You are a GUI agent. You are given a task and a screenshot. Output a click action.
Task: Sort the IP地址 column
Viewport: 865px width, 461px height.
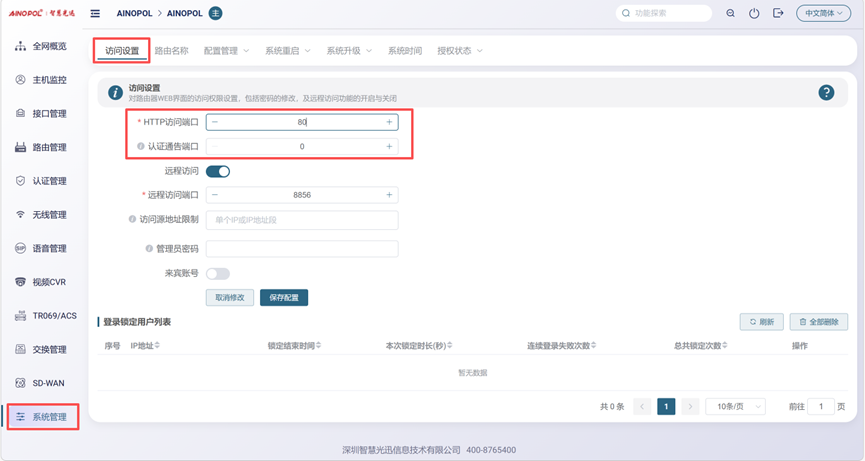pyautogui.click(x=157, y=346)
